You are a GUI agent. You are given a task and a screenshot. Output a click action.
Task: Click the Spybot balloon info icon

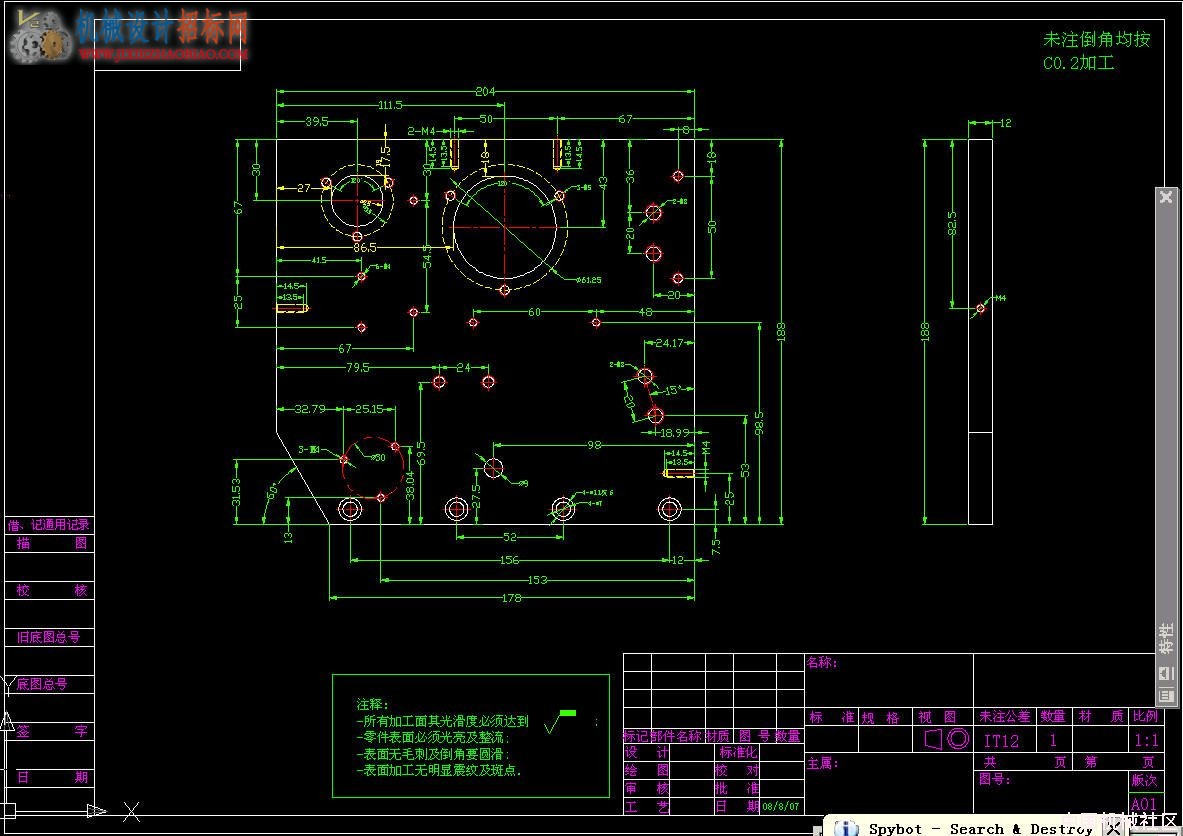[x=846, y=828]
